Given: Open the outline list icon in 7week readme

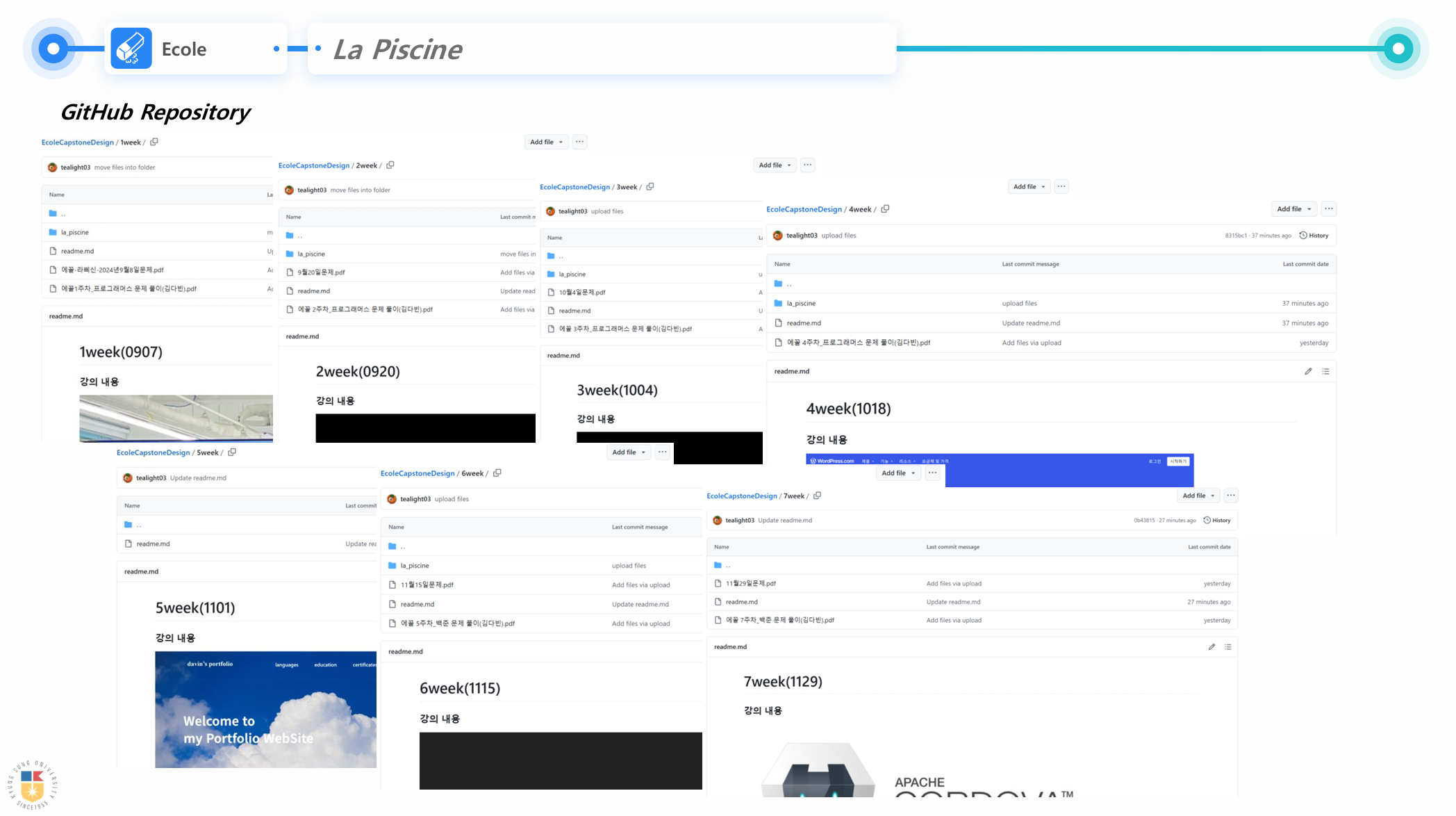Looking at the screenshot, I should (1228, 647).
